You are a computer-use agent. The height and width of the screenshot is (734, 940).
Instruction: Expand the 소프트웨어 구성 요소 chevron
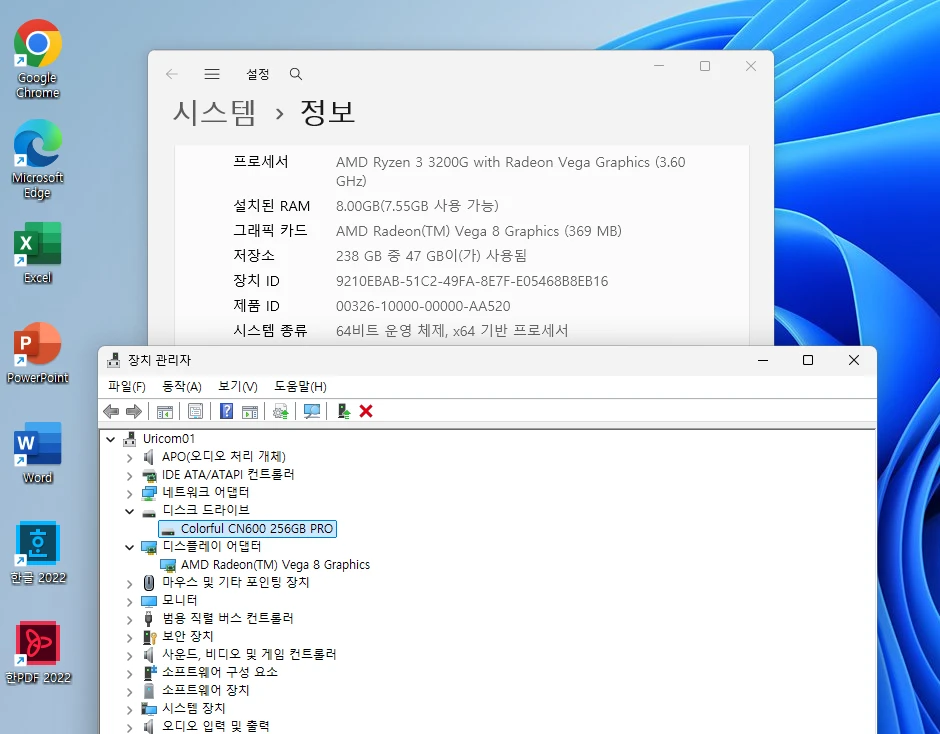coord(129,673)
